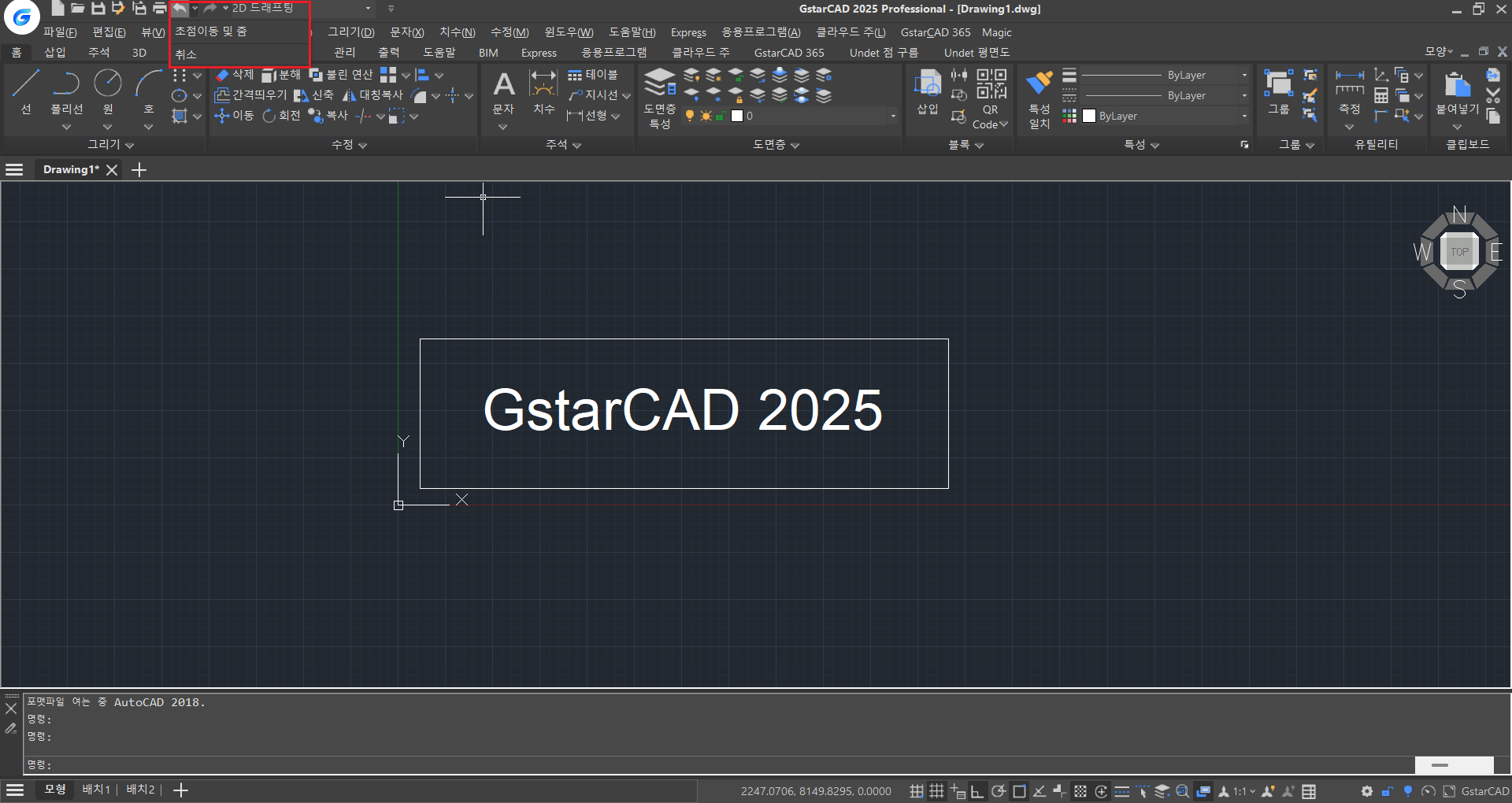Close the Drawing1 document tab

[112, 170]
